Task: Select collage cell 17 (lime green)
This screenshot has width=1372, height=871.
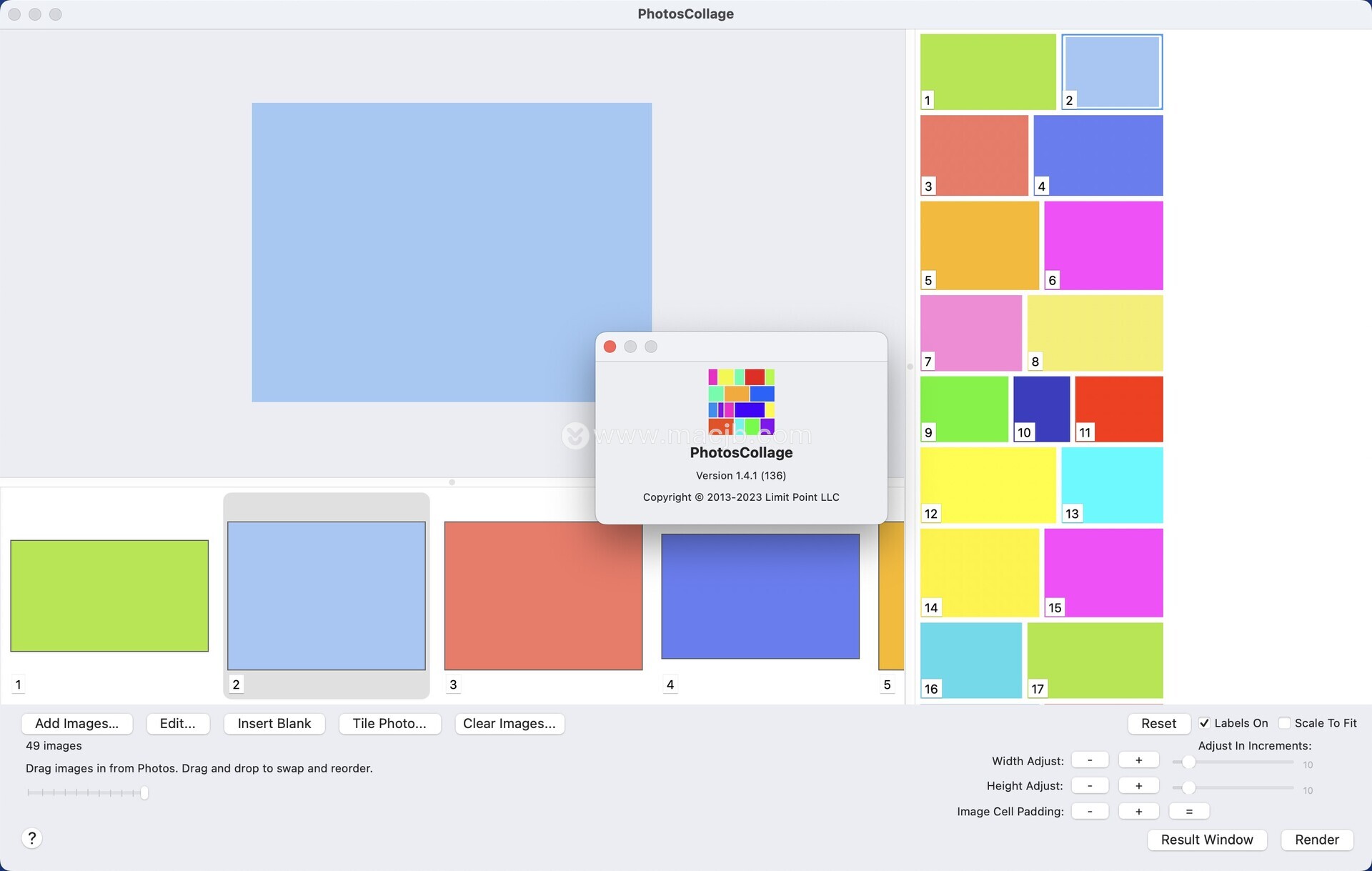Action: pos(1095,660)
